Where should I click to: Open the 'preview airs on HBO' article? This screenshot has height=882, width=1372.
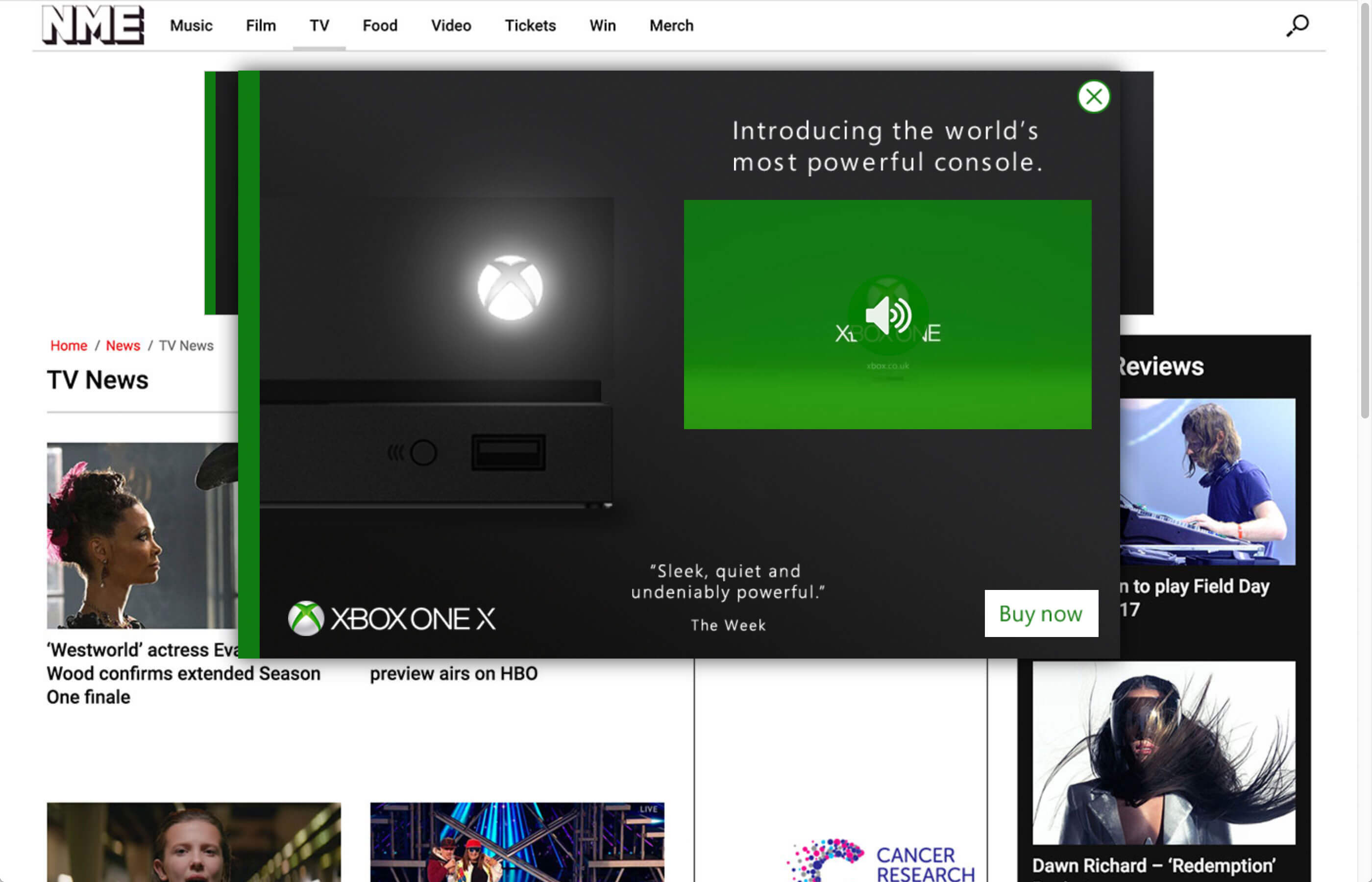click(x=454, y=674)
